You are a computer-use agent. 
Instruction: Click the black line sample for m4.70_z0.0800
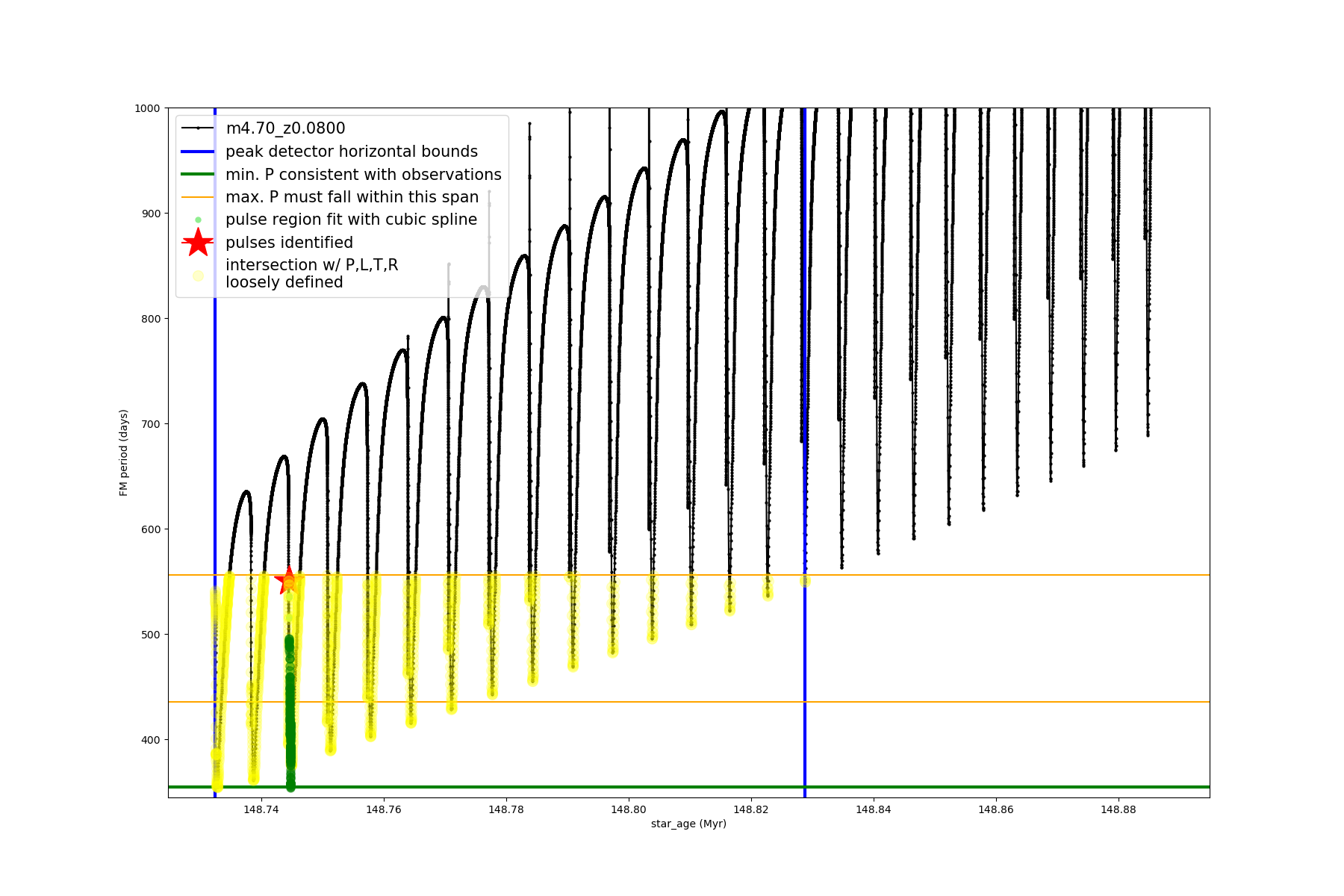[198, 128]
